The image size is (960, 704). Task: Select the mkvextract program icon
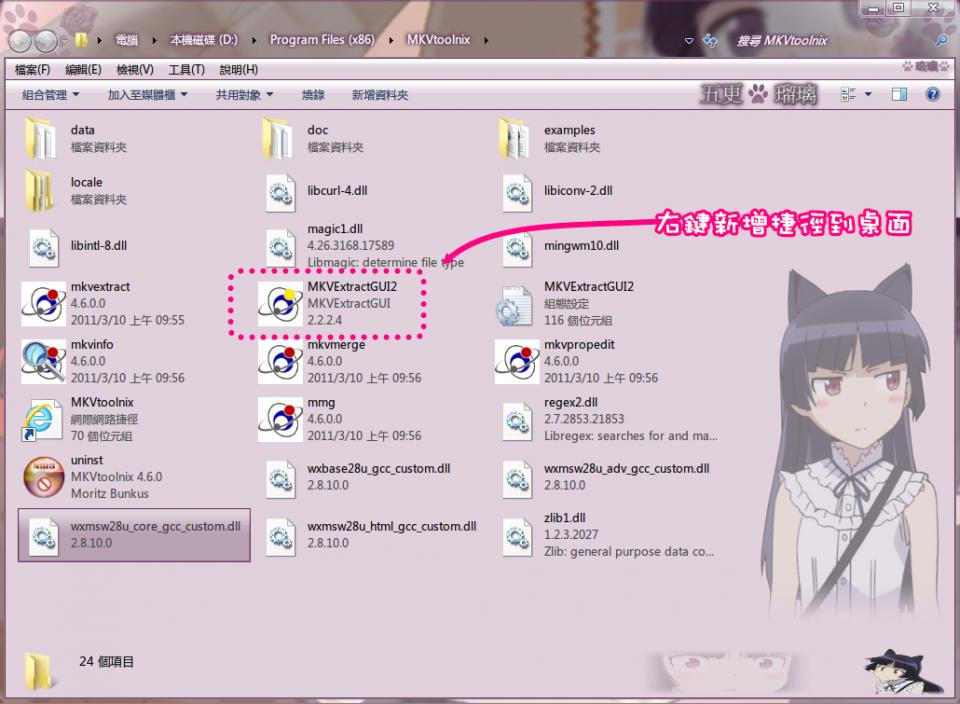[43, 302]
